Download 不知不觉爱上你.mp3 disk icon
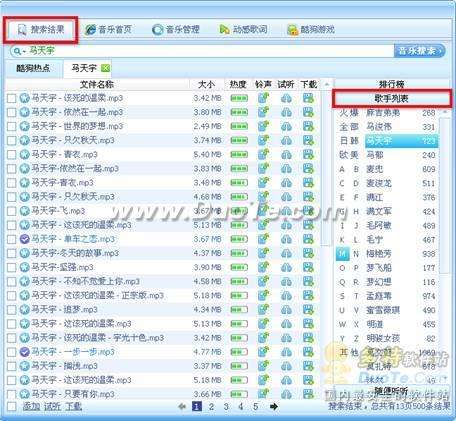The height and width of the screenshot is (421, 456). coord(308,281)
